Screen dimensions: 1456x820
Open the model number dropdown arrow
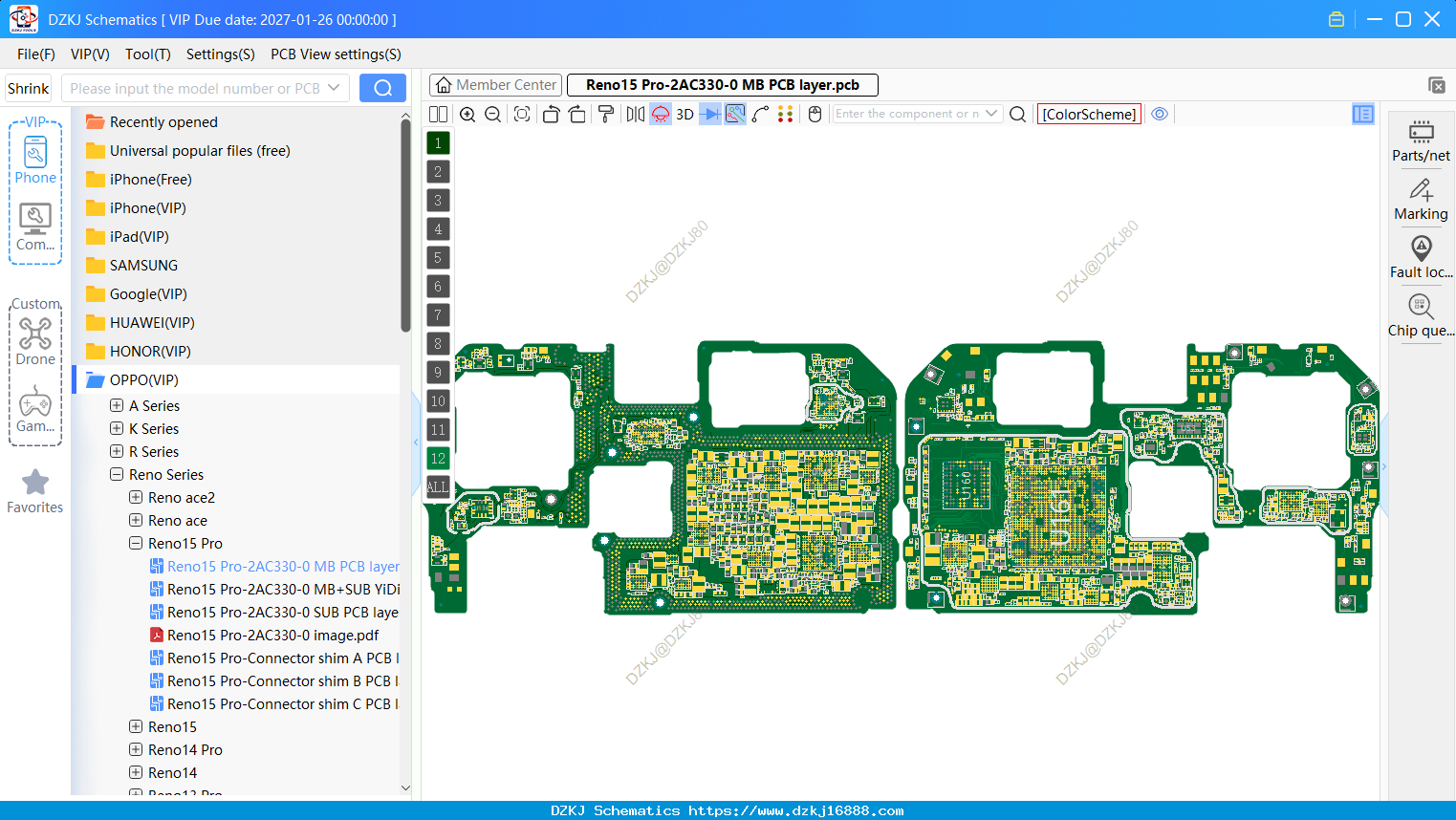coord(334,88)
